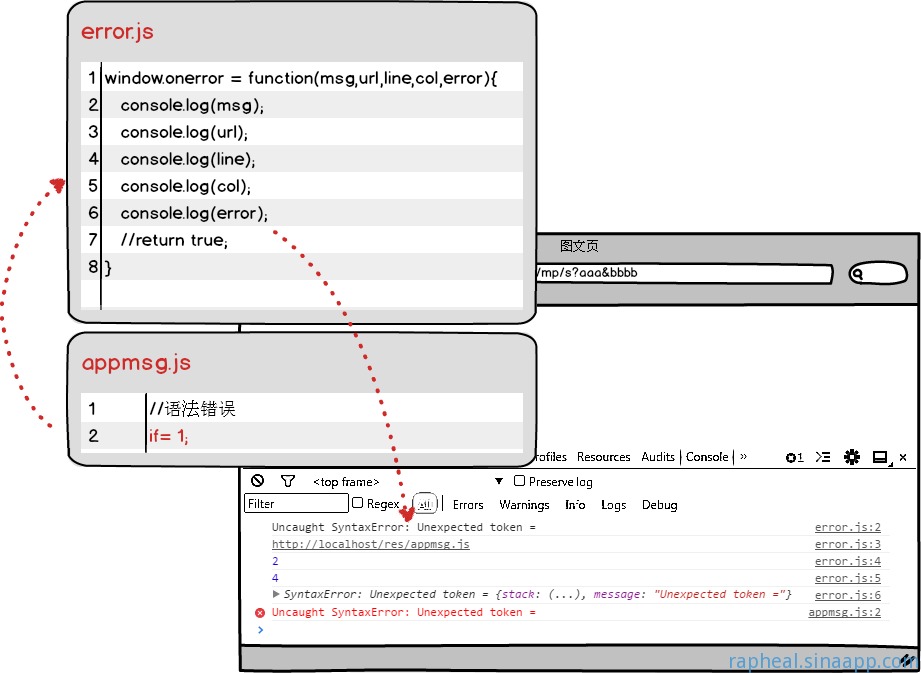Click the browser address bar
Image resolution: width=921 pixels, height=673 pixels.
click(684, 274)
